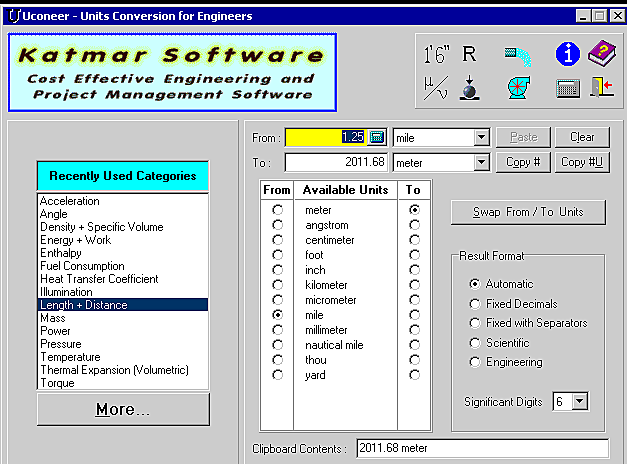
Task: Select inch as To unit
Action: (x=415, y=270)
